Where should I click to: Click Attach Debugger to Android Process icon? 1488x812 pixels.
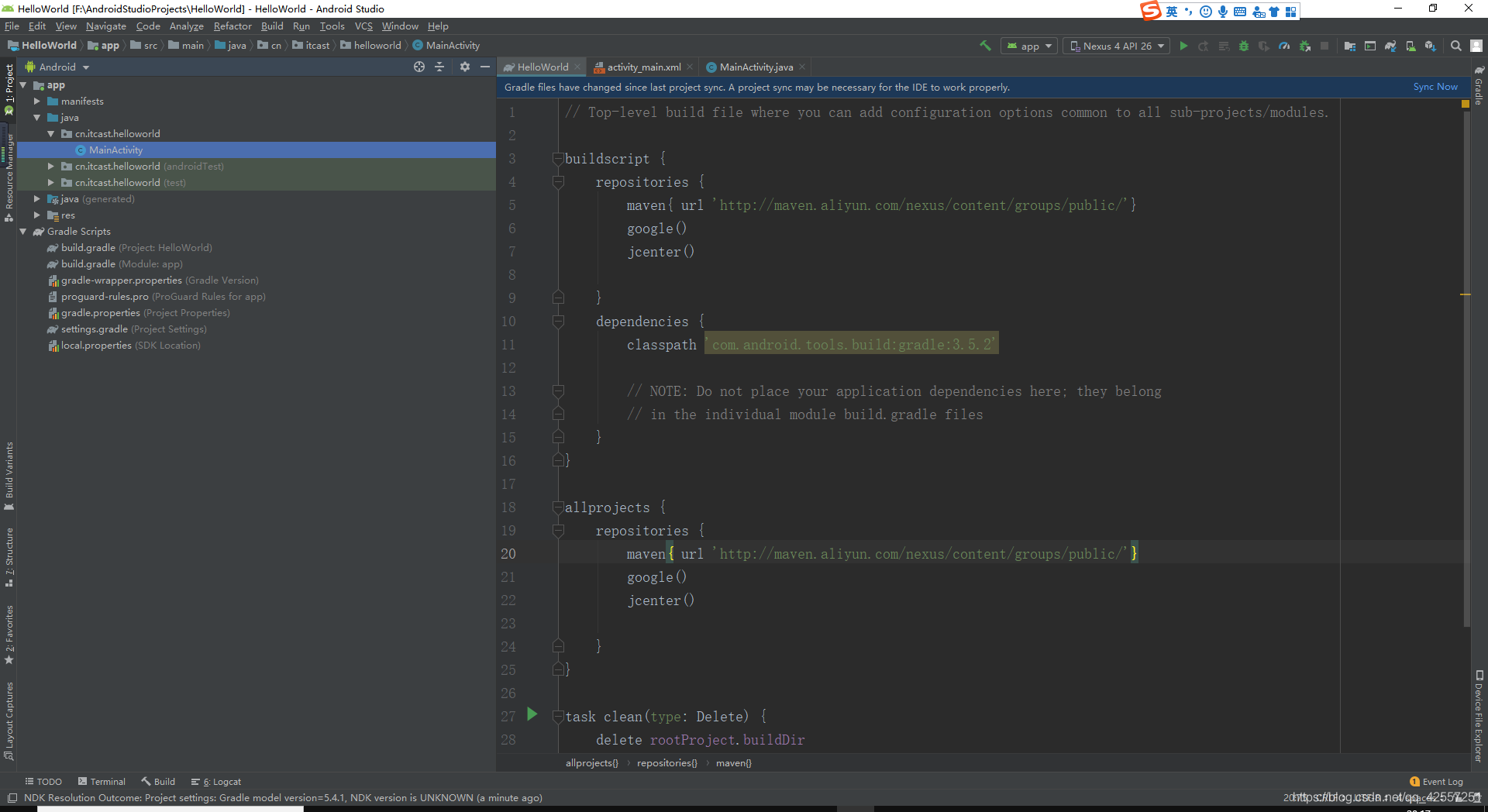coord(1305,46)
